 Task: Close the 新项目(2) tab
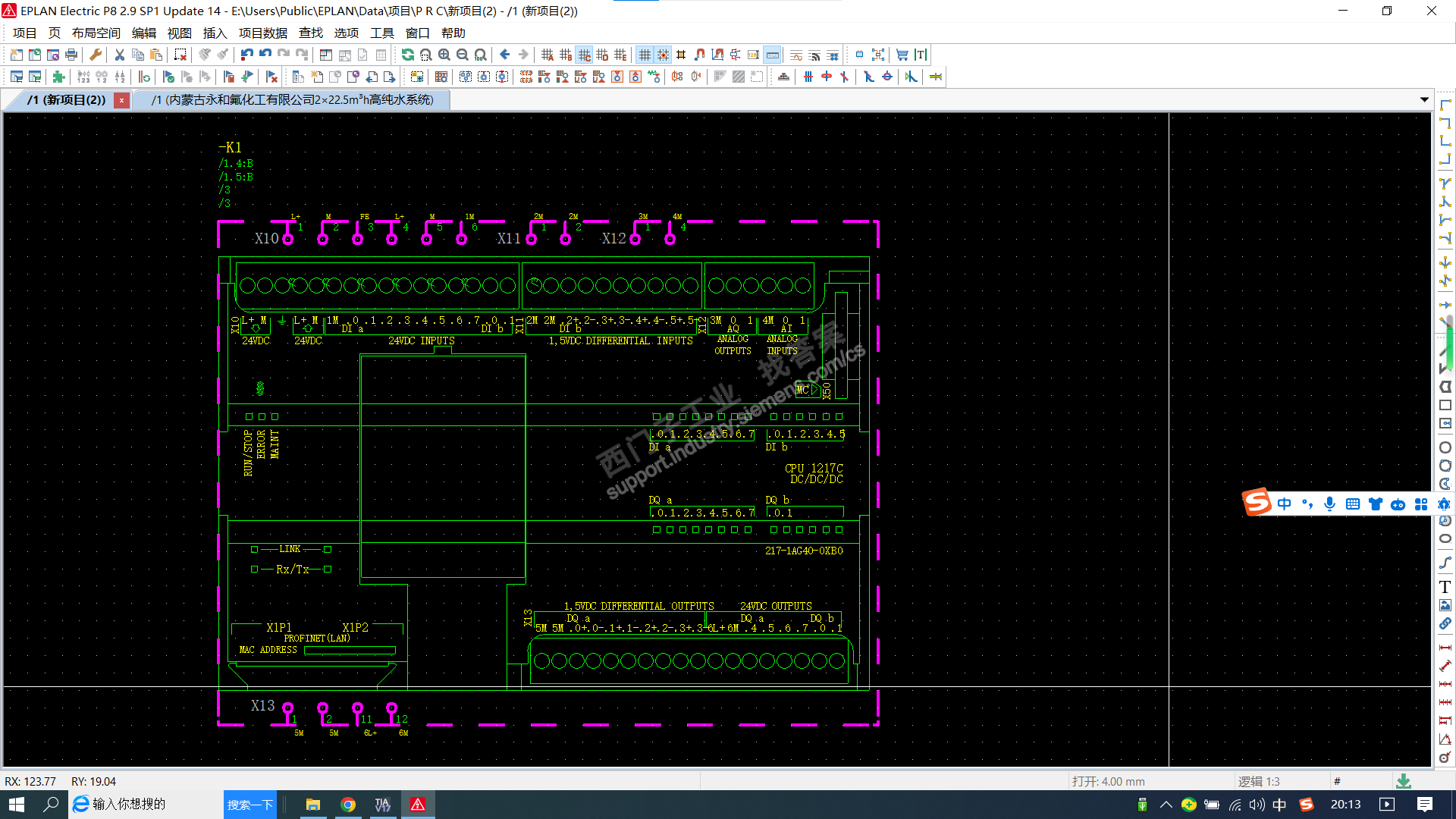pyautogui.click(x=121, y=100)
